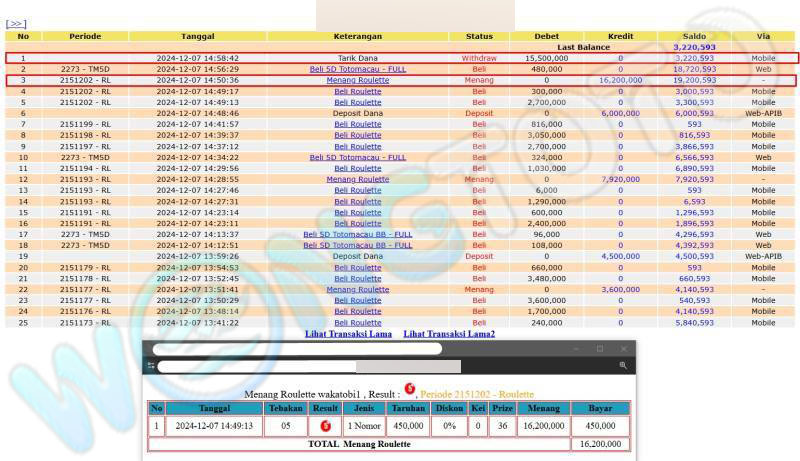The width and height of the screenshot is (800, 461).
Task: Minimize the roulette result popup window
Action: click(x=577, y=349)
